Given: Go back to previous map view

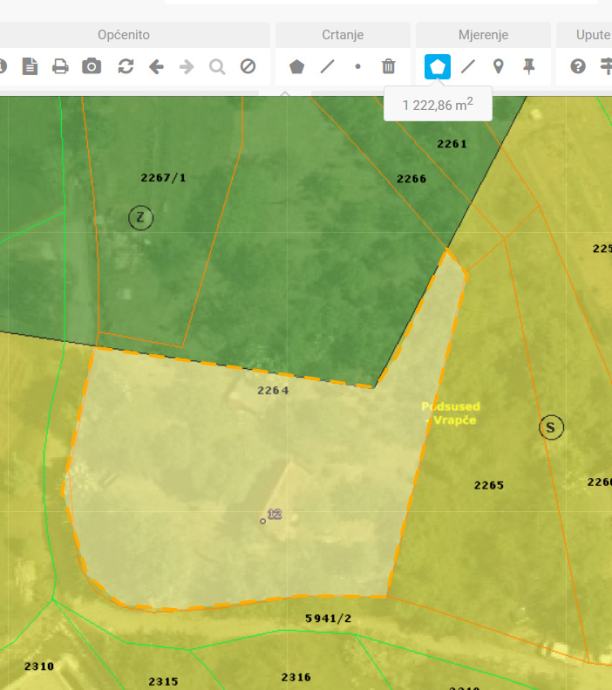Looking at the screenshot, I should pos(156,67).
